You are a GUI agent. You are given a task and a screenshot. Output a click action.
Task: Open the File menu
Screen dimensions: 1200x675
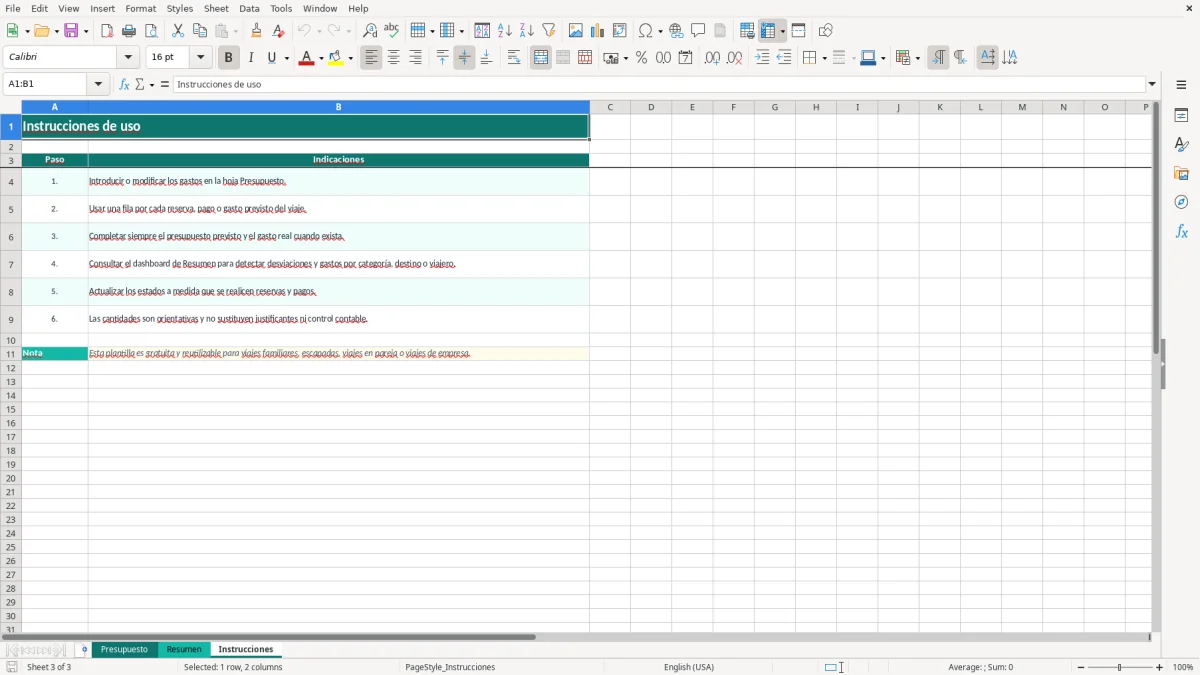pyautogui.click(x=13, y=8)
